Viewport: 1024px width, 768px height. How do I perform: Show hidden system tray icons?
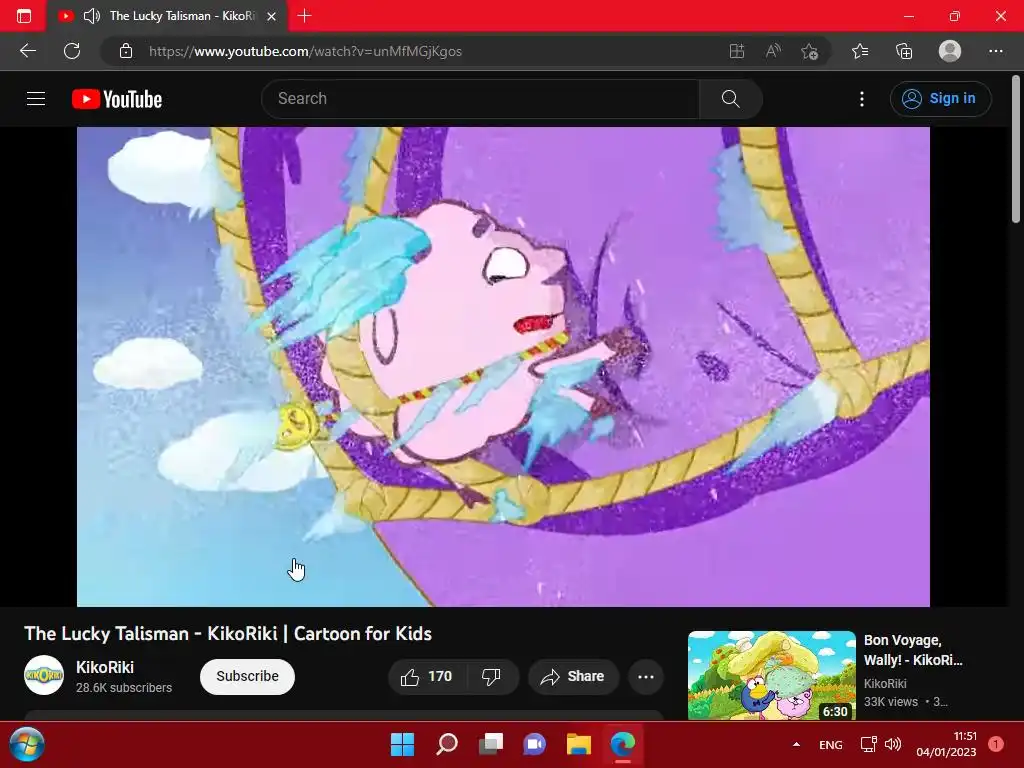coord(796,744)
